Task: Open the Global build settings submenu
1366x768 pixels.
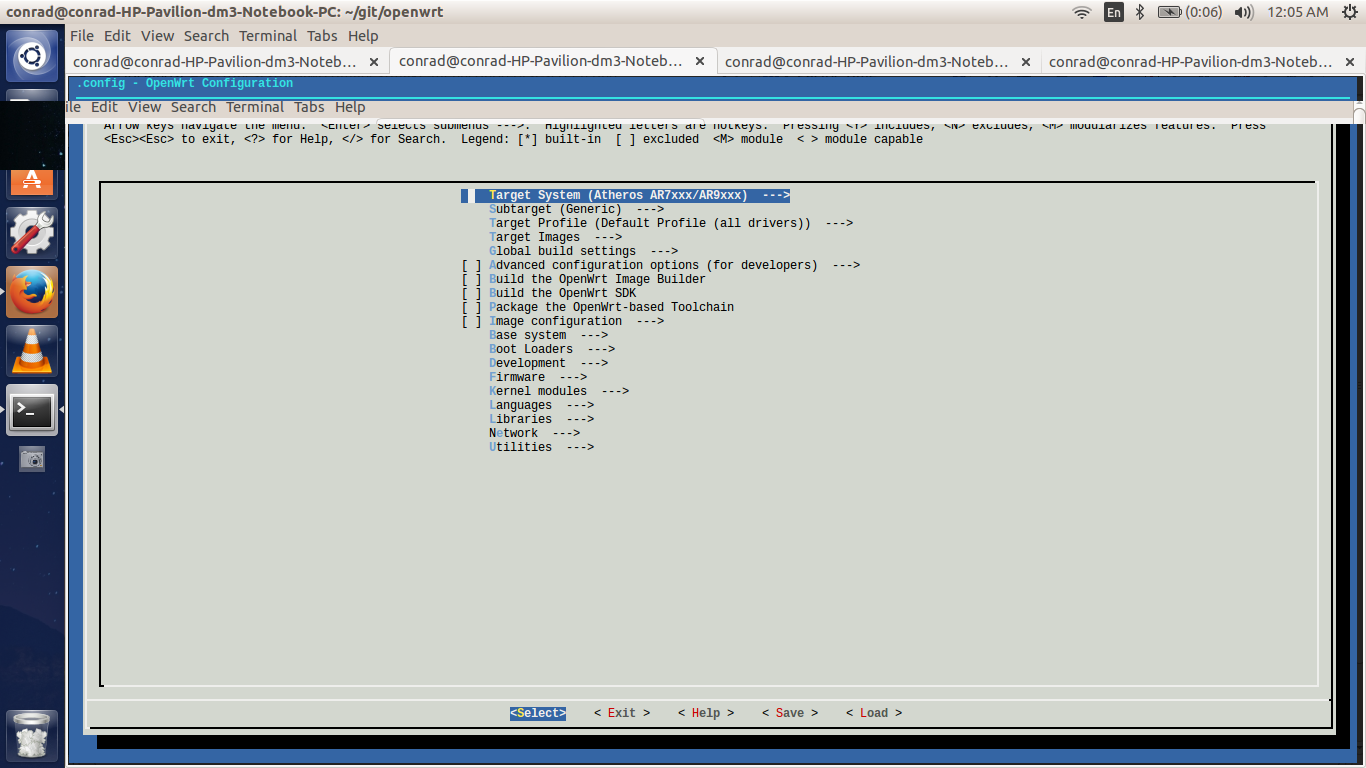Action: [x=583, y=252]
